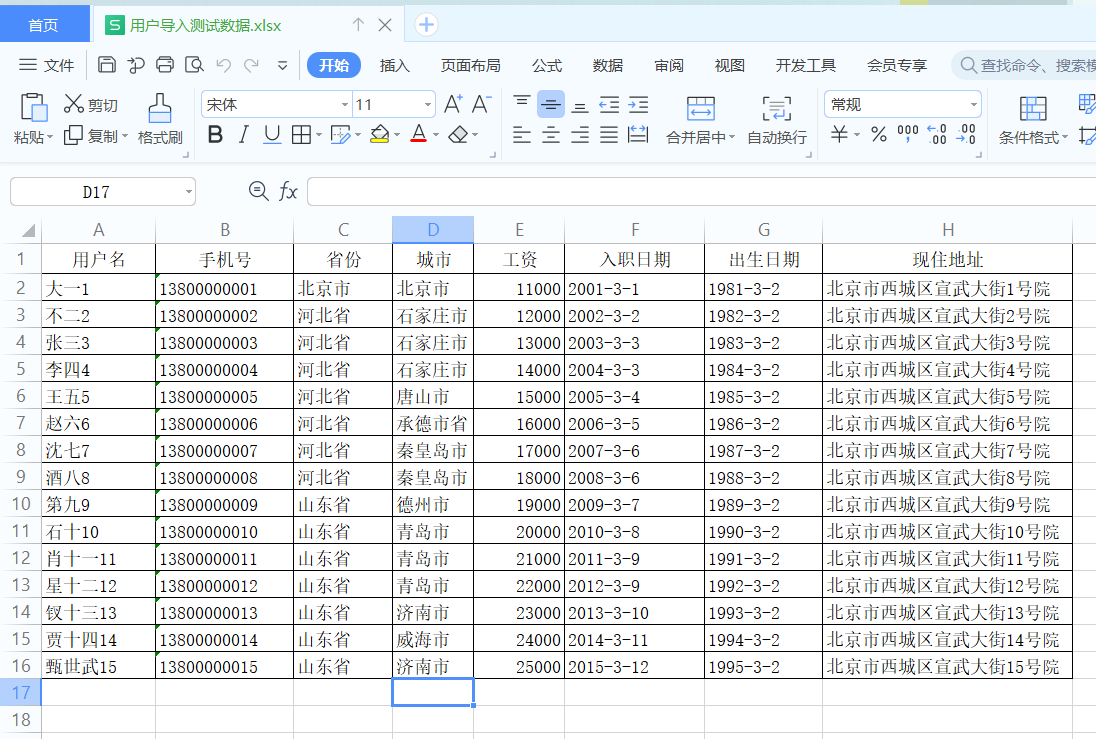1096x739 pixels.
Task: Click the select-all corner triangle
Action: tap(28, 230)
